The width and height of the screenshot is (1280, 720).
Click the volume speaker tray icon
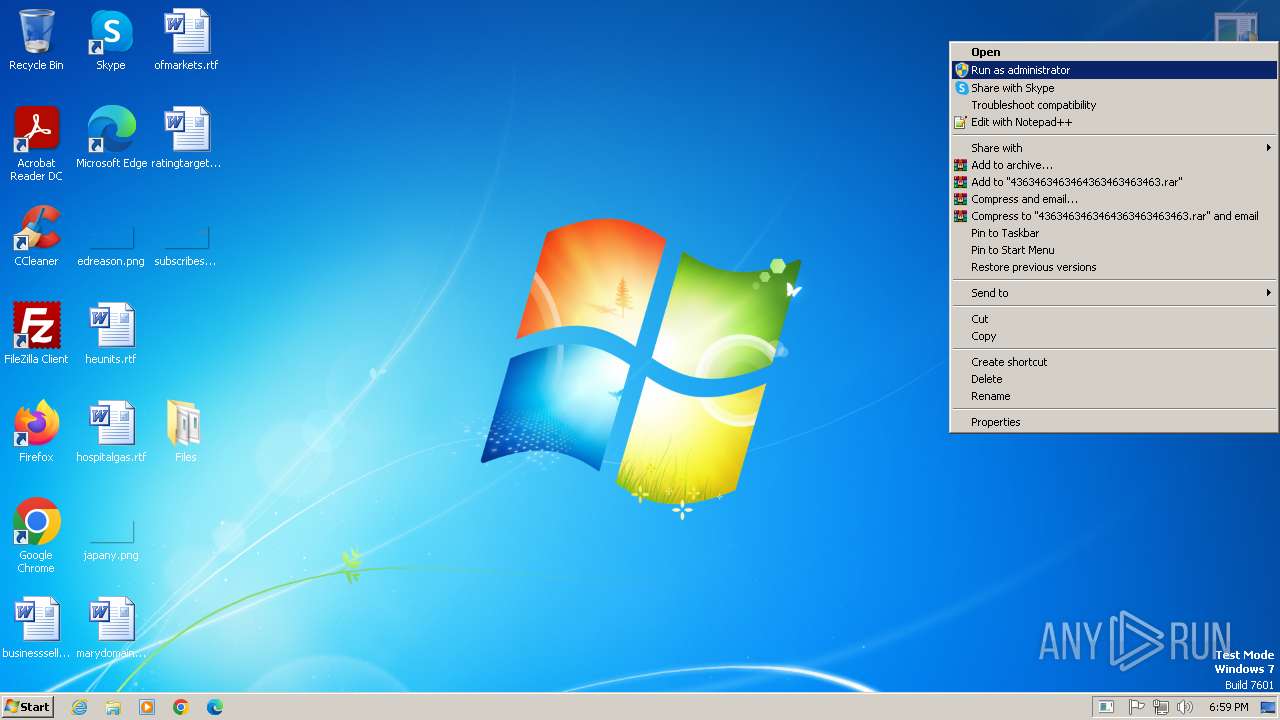(1185, 707)
